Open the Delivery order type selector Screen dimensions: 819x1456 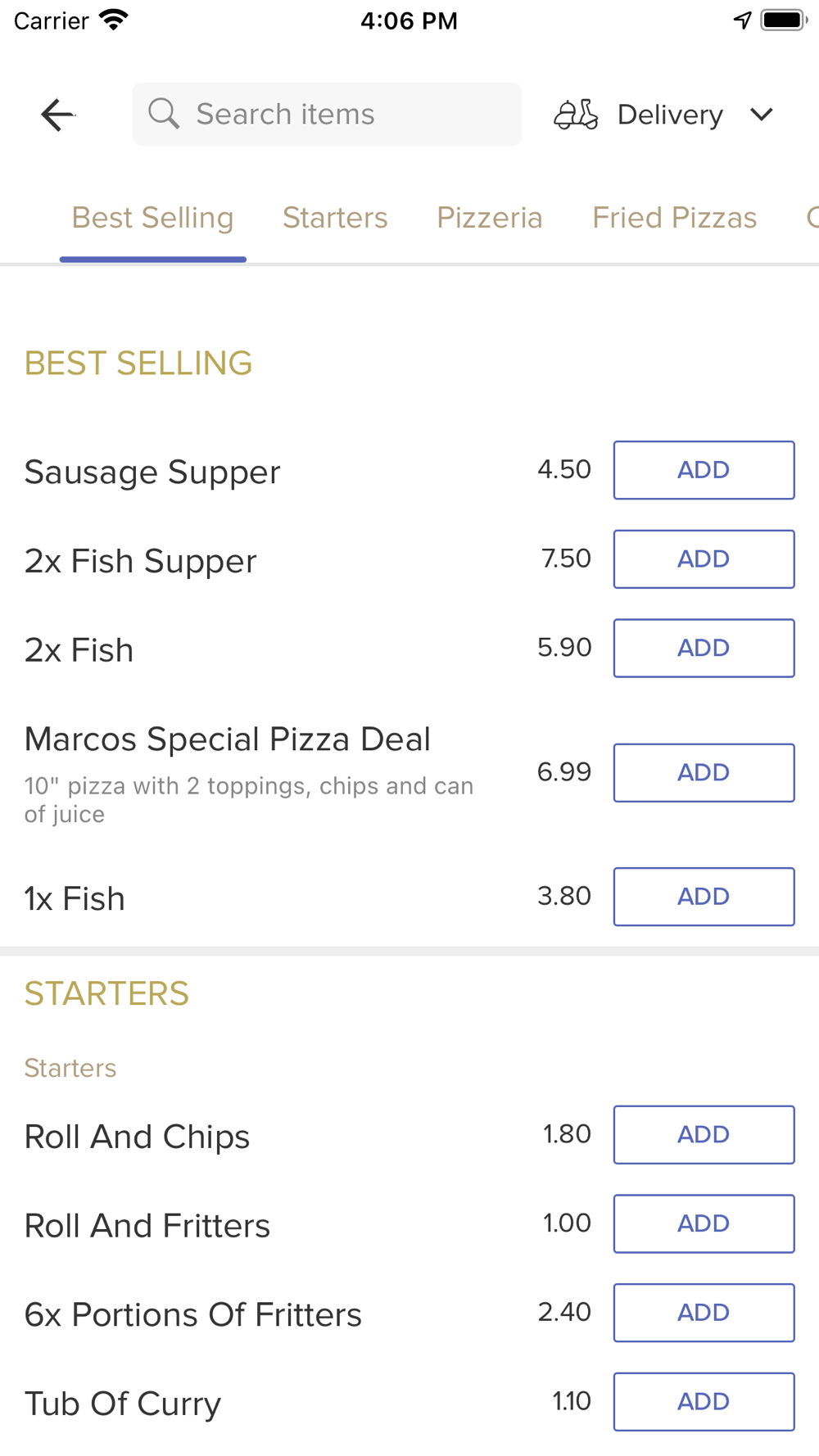coord(670,115)
